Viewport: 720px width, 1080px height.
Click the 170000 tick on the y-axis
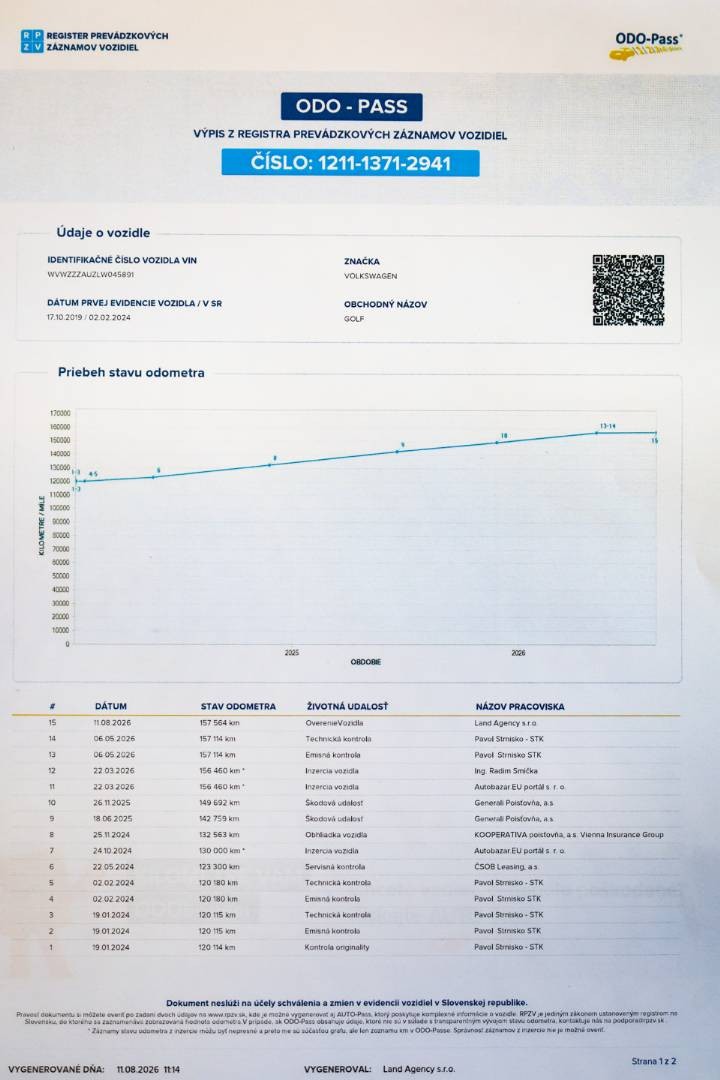[x=60, y=413]
